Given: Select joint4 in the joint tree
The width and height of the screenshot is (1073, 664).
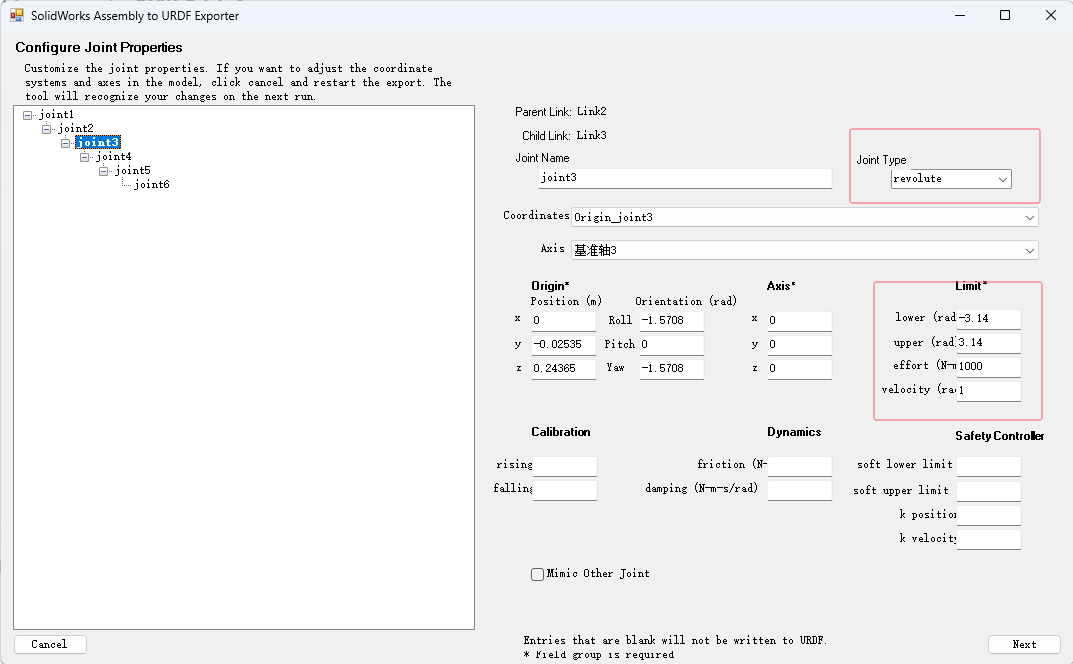Looking at the screenshot, I should [x=113, y=155].
